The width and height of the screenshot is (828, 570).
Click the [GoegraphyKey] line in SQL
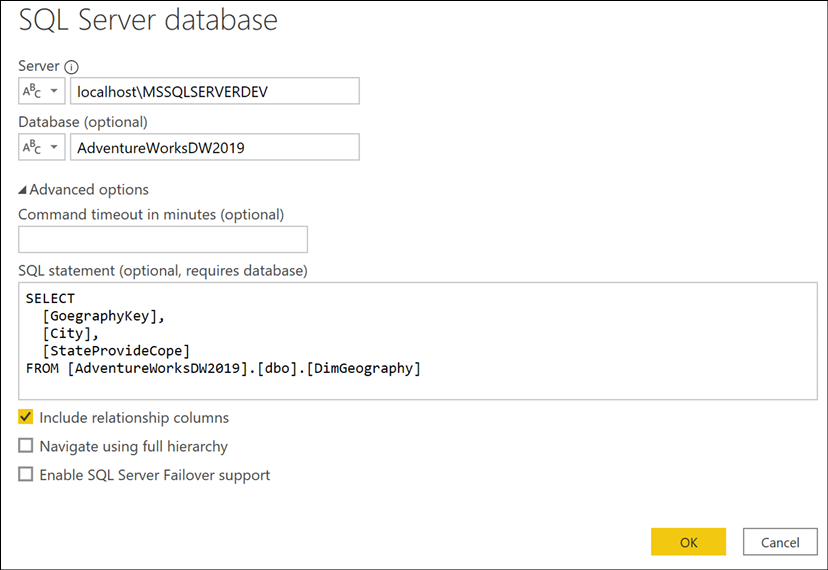click(x=104, y=316)
